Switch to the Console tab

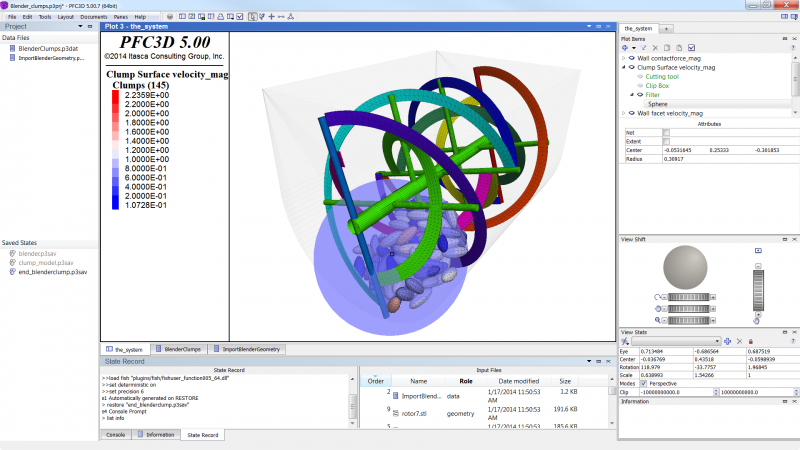[x=115, y=435]
